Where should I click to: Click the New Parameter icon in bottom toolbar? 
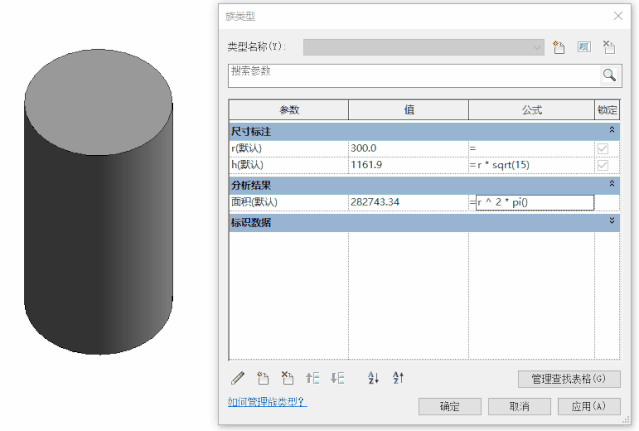pyautogui.click(x=263, y=378)
